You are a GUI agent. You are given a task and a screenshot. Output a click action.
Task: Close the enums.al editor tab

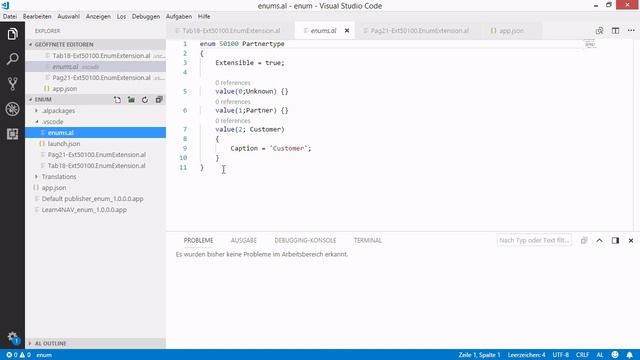347,31
